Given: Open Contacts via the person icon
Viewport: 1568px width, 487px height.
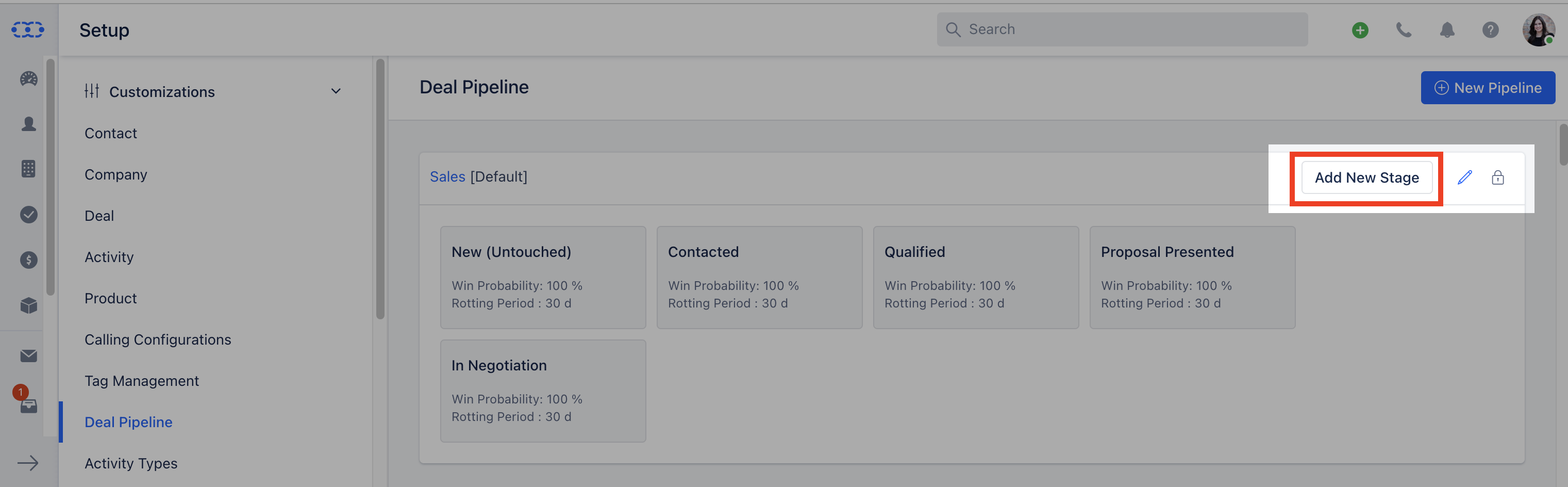Looking at the screenshot, I should [29, 124].
